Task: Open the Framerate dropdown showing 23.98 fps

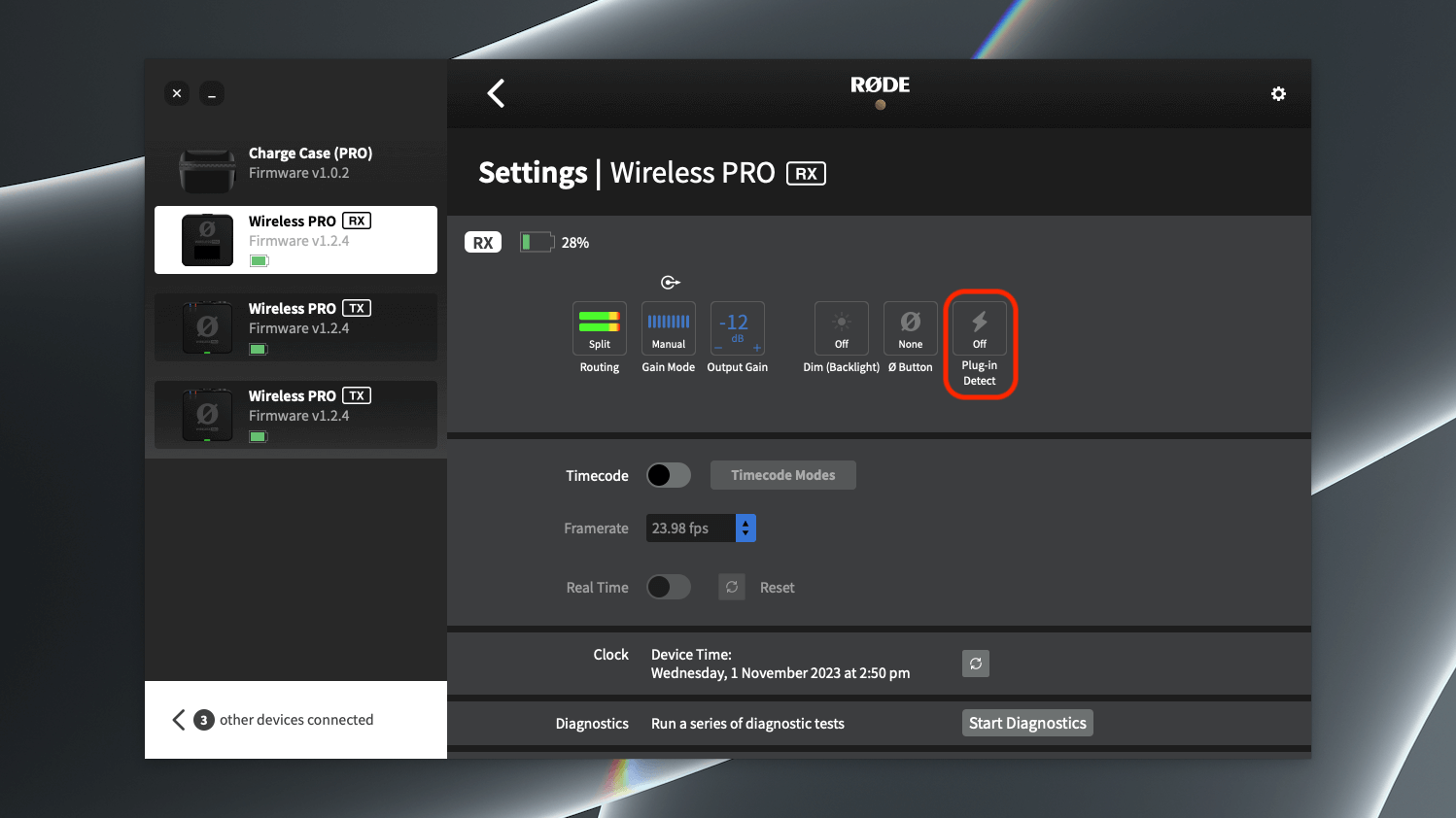Action: click(x=690, y=528)
